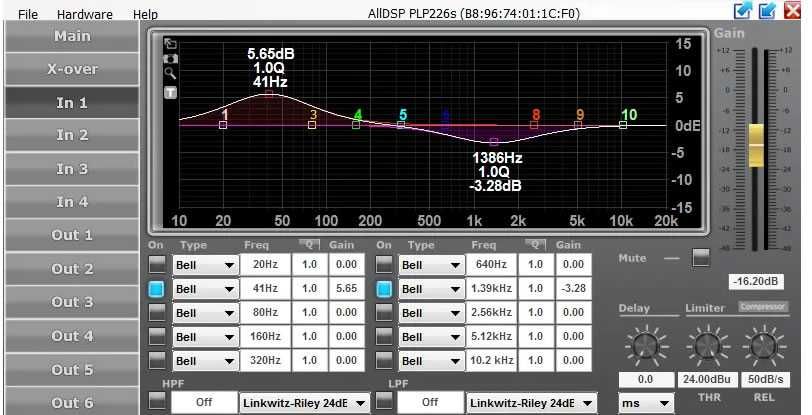Open Type dropdown for the 80Hz band

pos(205,312)
